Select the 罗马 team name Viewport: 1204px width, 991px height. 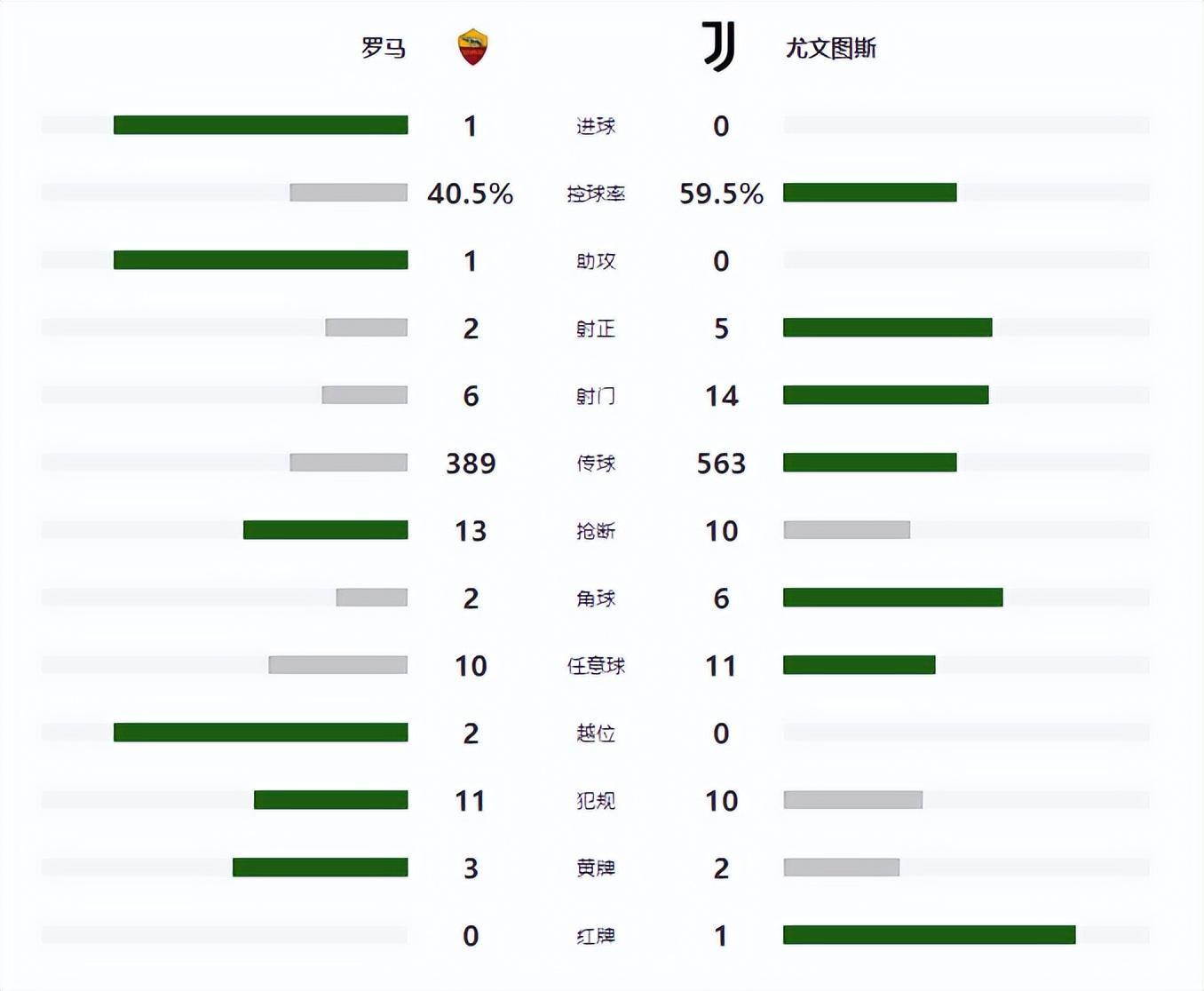click(384, 48)
